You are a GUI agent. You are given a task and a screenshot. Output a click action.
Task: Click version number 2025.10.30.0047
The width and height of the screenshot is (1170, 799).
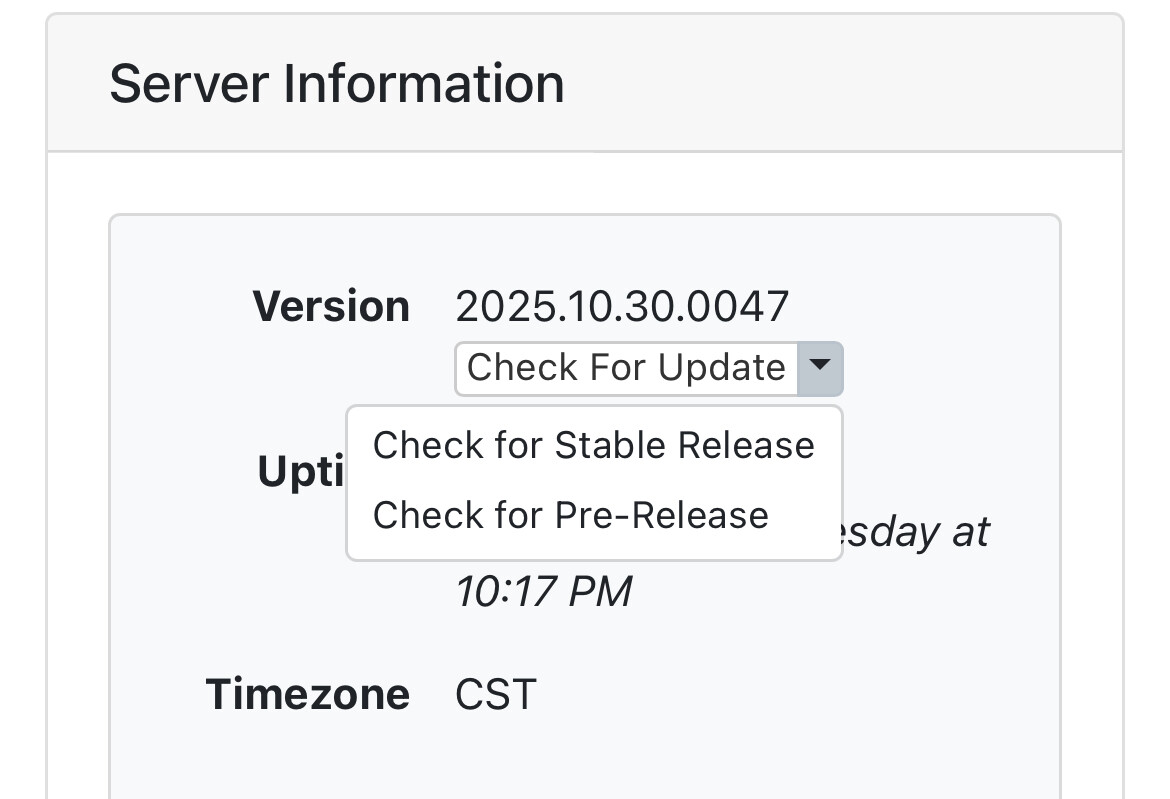click(x=622, y=306)
